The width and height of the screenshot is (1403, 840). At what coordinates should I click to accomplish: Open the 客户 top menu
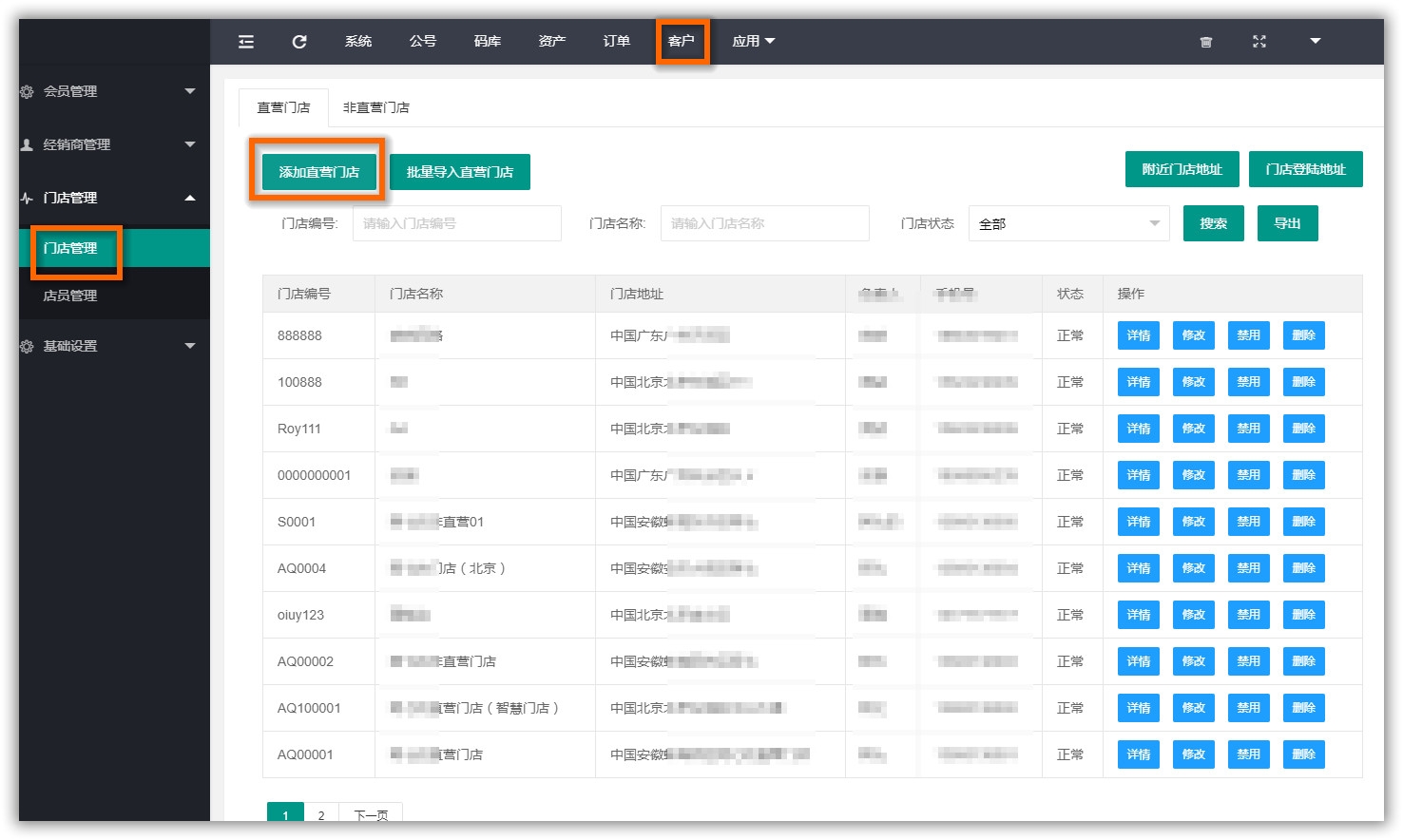tap(682, 41)
